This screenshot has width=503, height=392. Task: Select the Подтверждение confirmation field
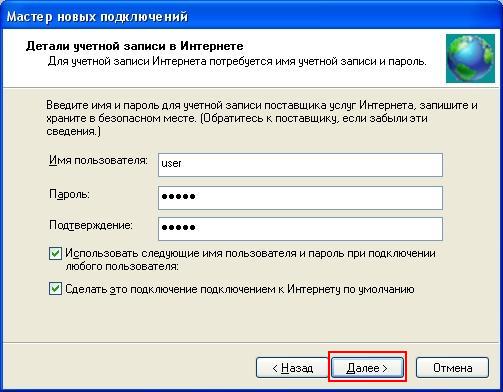tap(300, 229)
